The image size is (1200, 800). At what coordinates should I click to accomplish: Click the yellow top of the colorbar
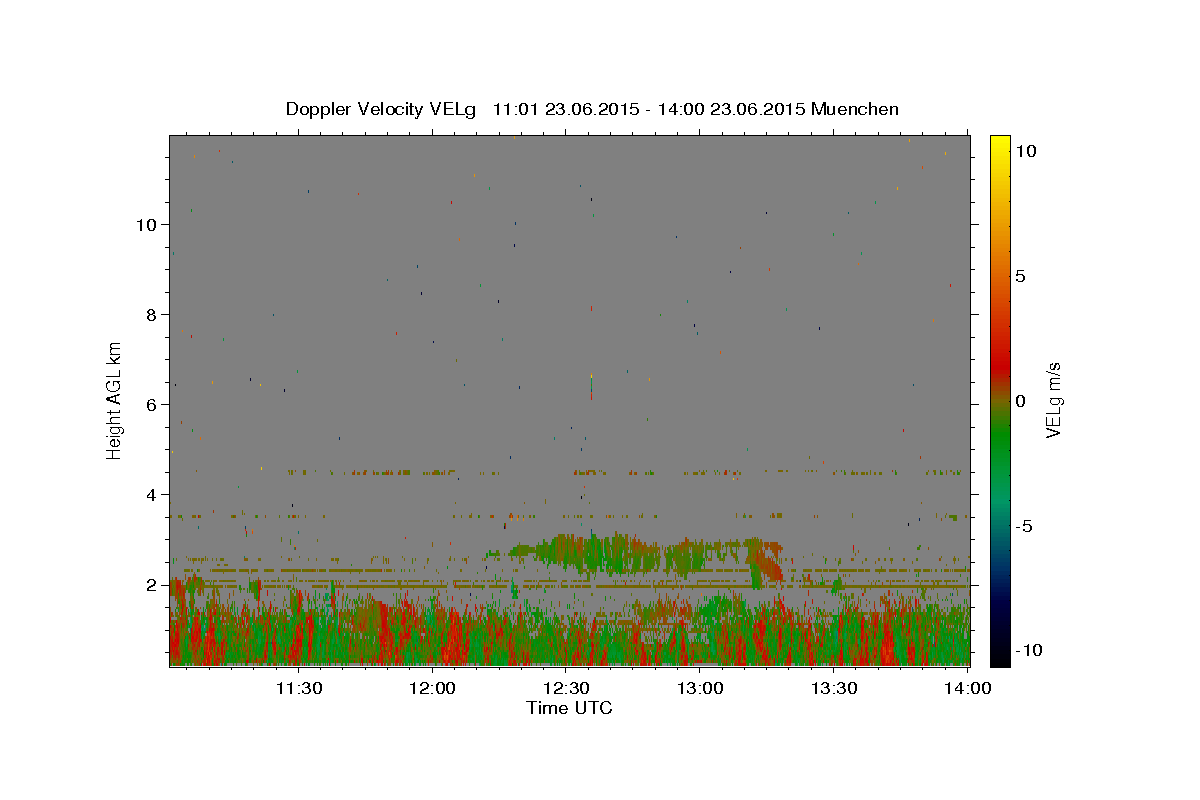click(1000, 145)
